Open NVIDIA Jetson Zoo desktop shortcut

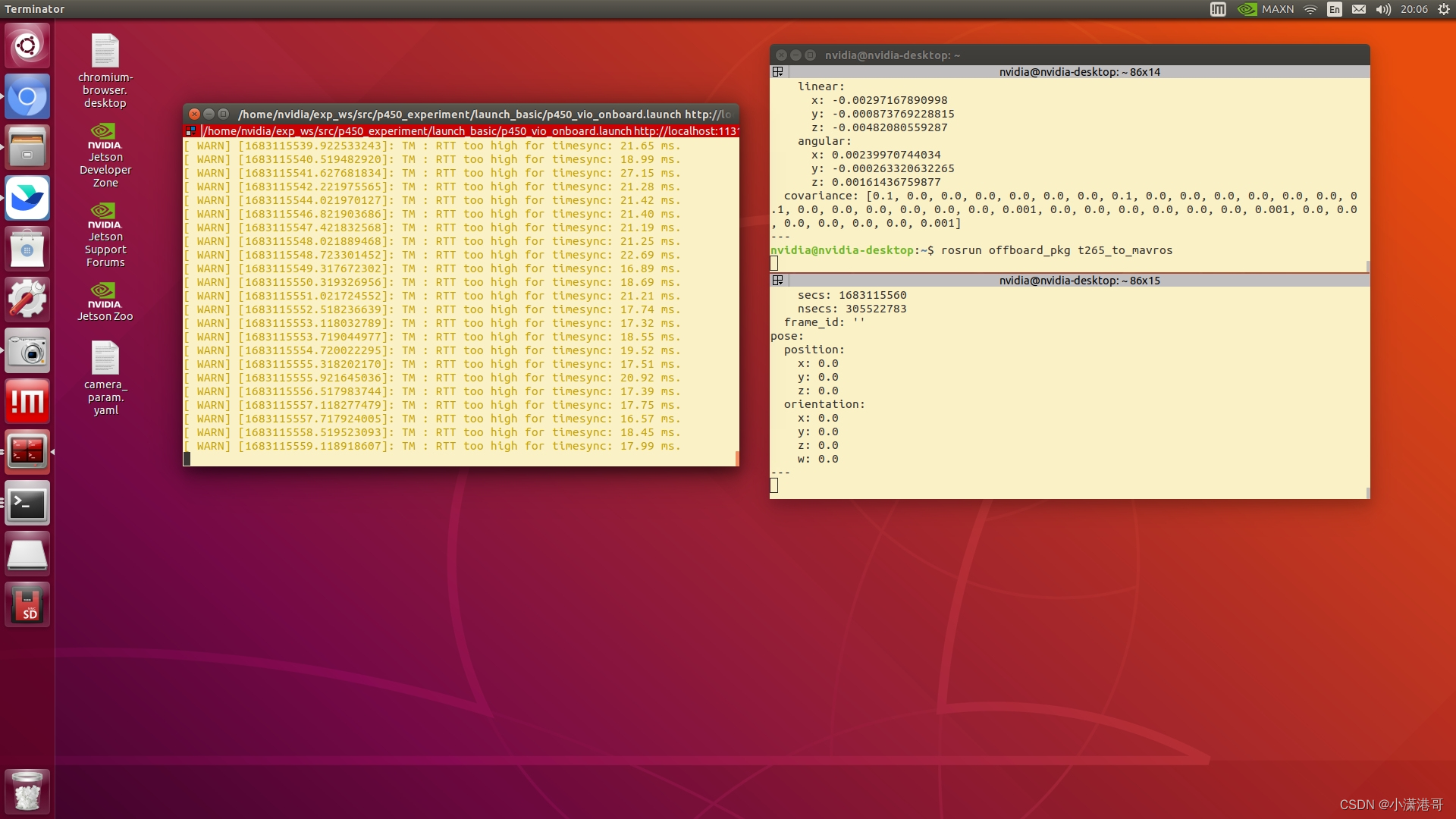point(105,302)
